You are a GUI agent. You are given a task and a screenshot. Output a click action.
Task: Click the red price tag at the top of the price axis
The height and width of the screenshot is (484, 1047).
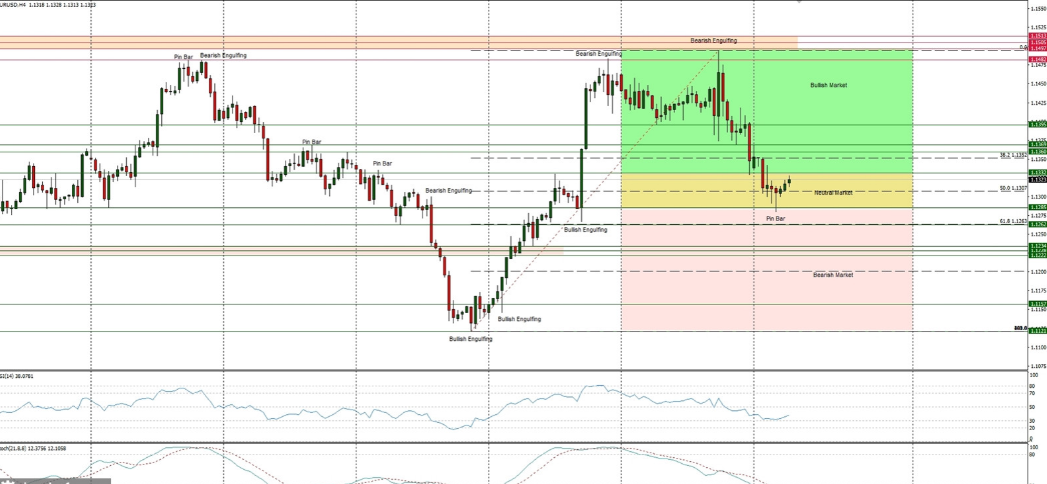point(1038,36)
